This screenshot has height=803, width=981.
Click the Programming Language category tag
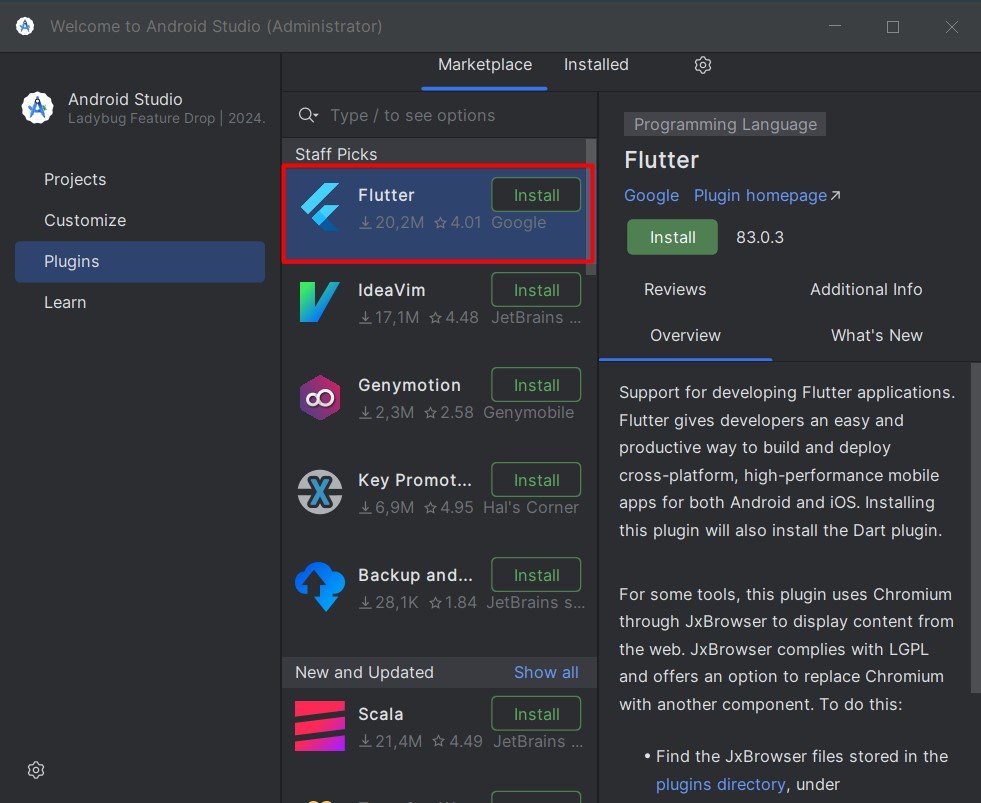[724, 124]
